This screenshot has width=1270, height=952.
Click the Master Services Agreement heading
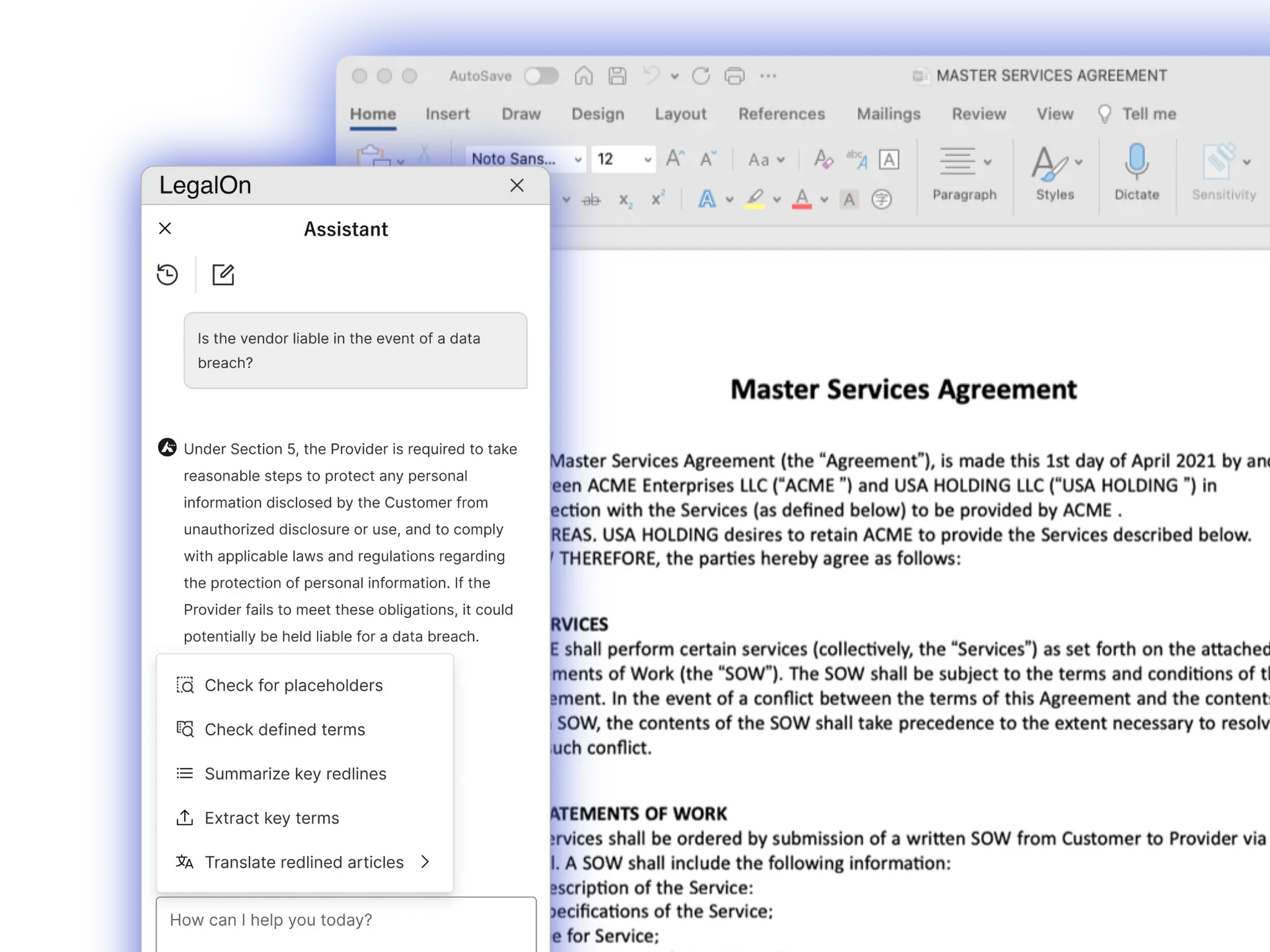coord(904,390)
